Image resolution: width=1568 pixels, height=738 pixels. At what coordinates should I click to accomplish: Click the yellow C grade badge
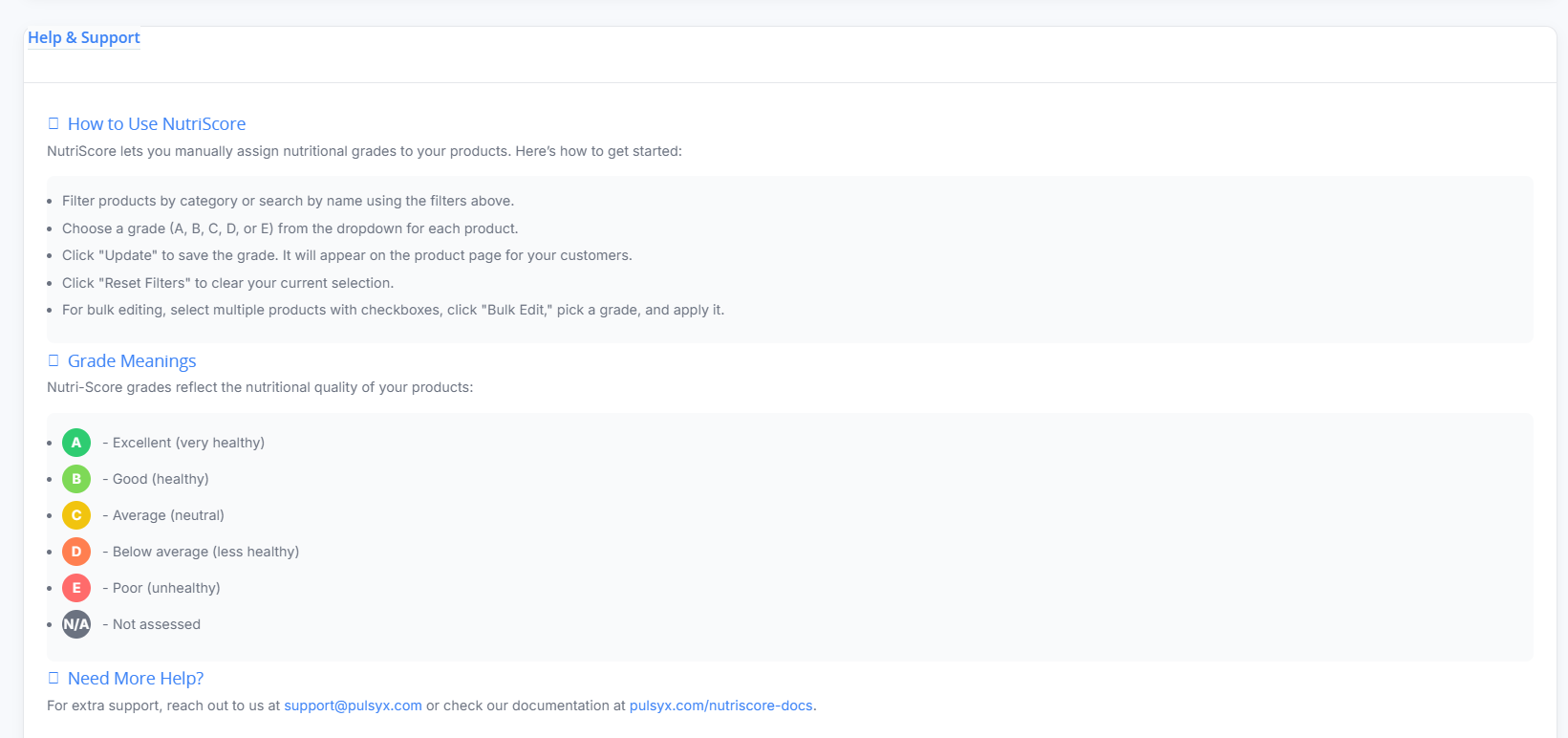(x=76, y=515)
